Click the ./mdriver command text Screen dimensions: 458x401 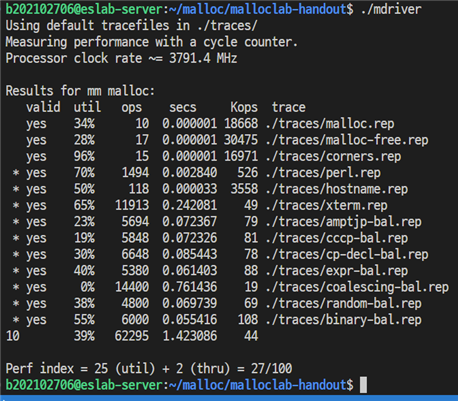coord(391,9)
